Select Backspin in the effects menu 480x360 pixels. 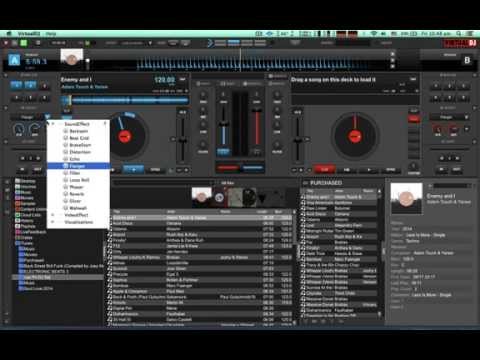[x=78, y=131]
